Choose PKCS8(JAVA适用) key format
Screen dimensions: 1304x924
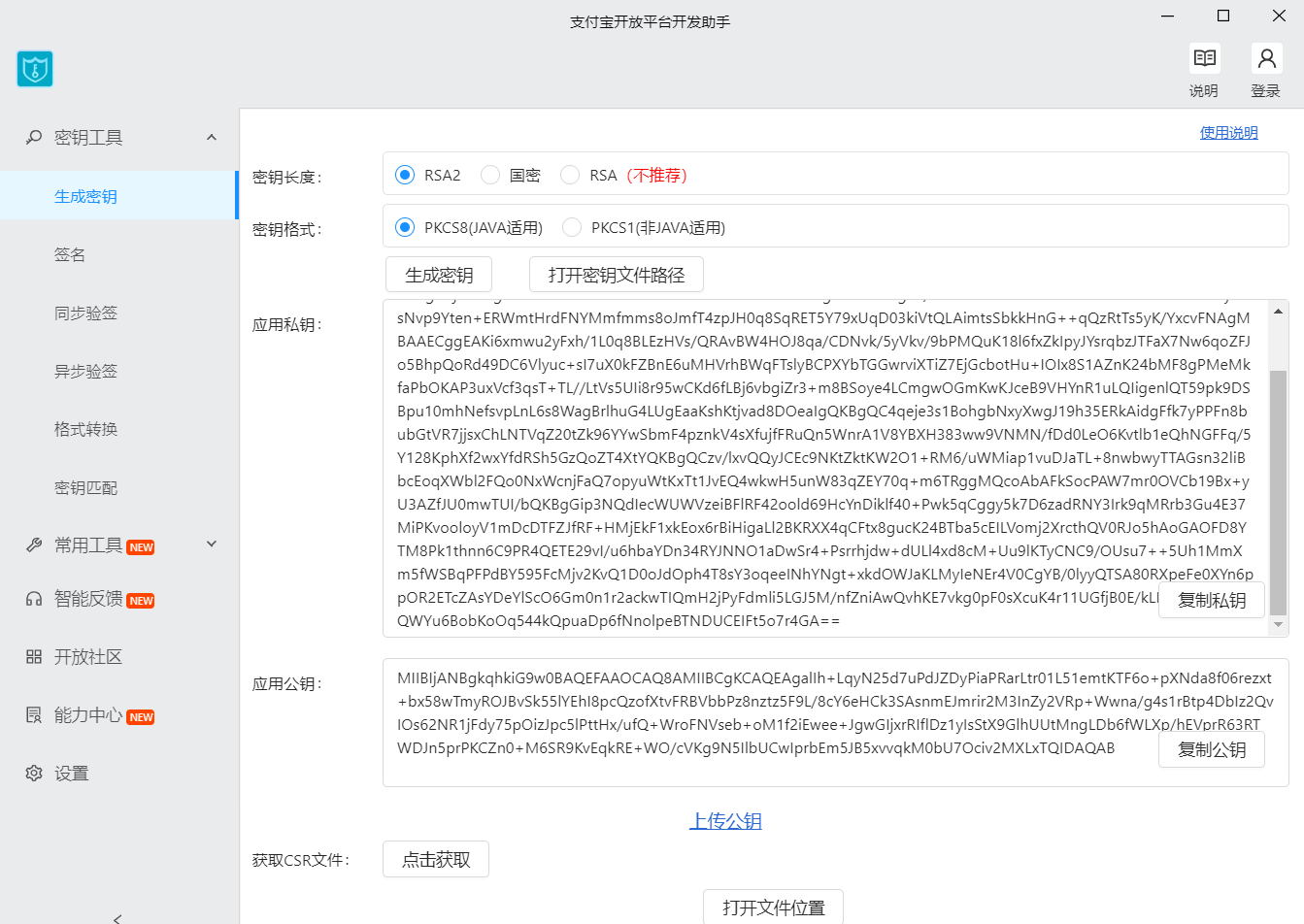[405, 227]
